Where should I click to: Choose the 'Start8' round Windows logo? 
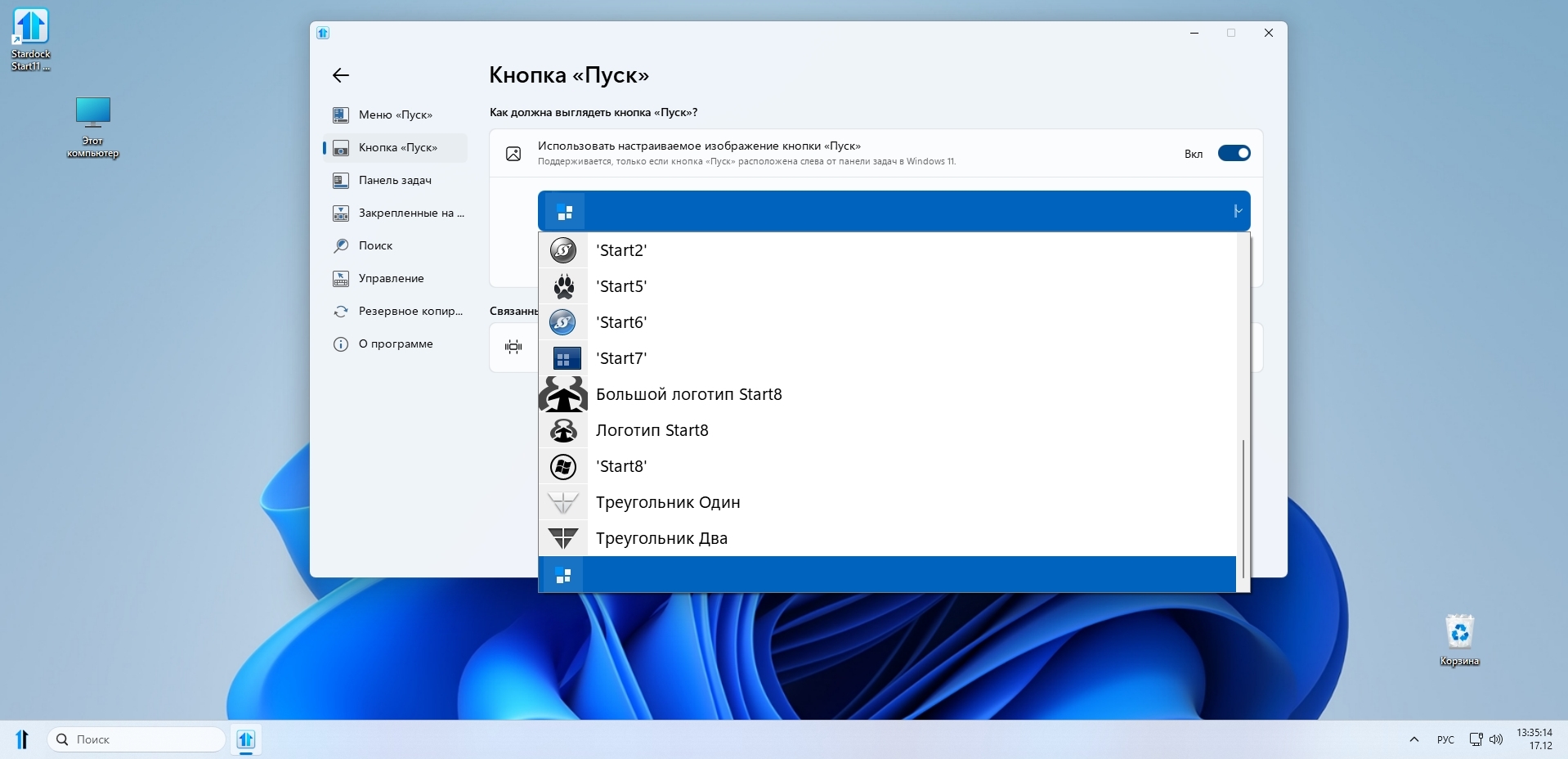point(887,466)
